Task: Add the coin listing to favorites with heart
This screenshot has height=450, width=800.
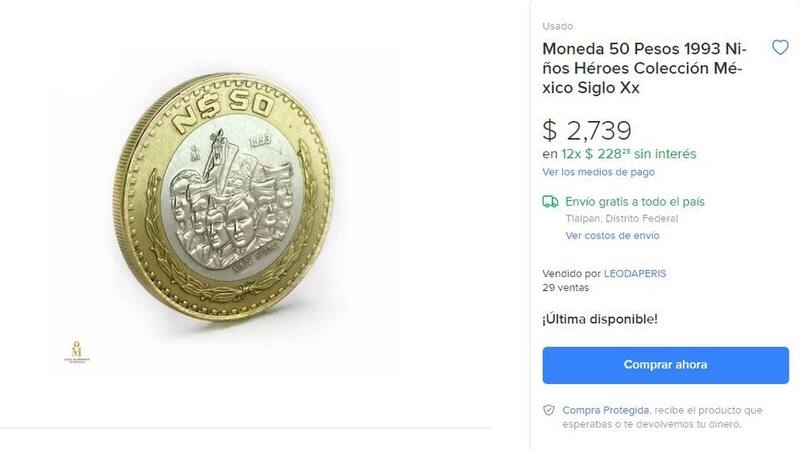Action: 780,48
